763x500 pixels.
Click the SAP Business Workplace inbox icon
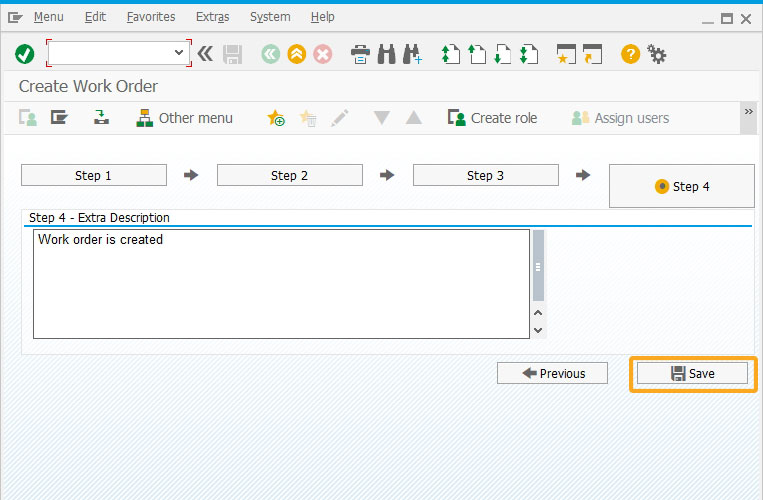pos(101,118)
